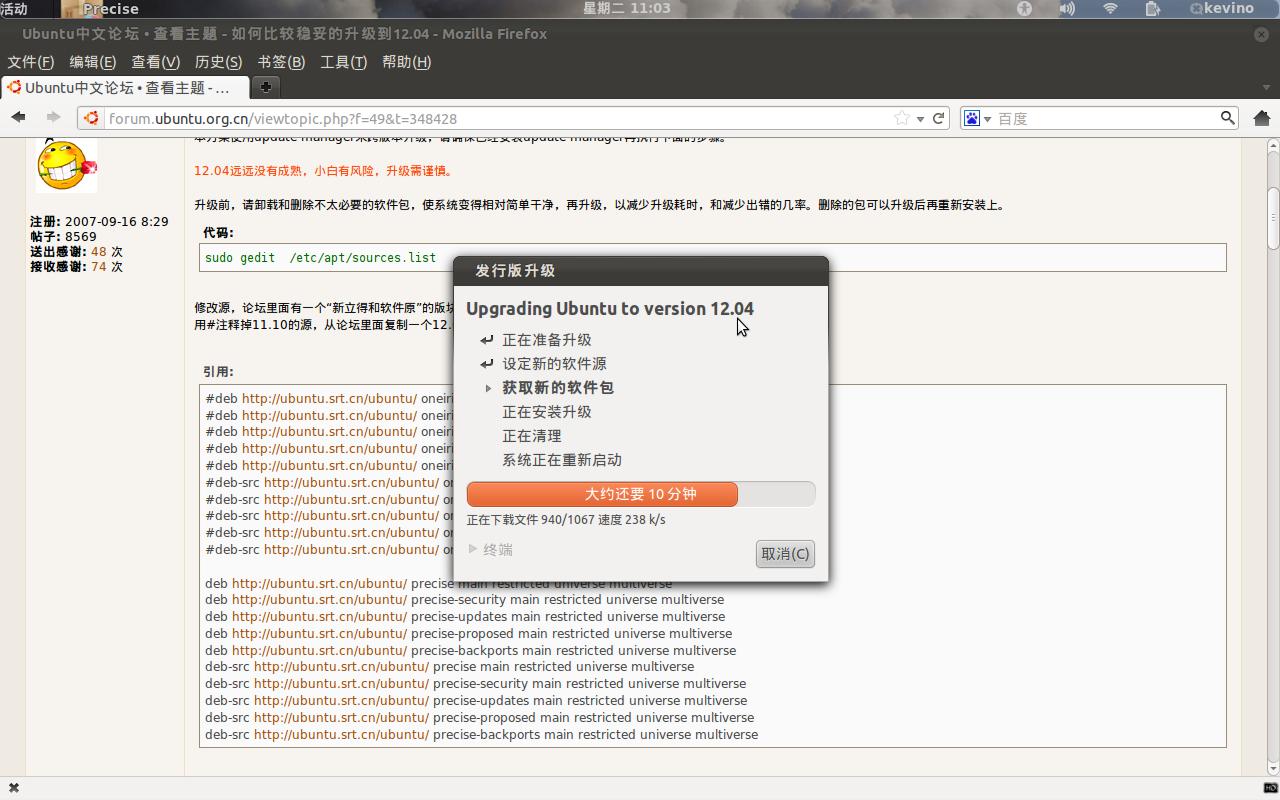Screen dimensions: 1280x800
Task: Click the red 12.04远远没有成熟 warning text
Action: 325,171
